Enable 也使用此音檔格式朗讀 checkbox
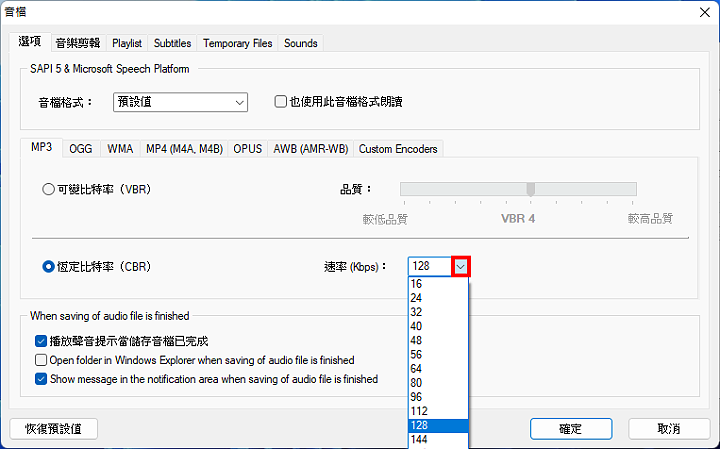Image resolution: width=720 pixels, height=449 pixels. click(280, 101)
